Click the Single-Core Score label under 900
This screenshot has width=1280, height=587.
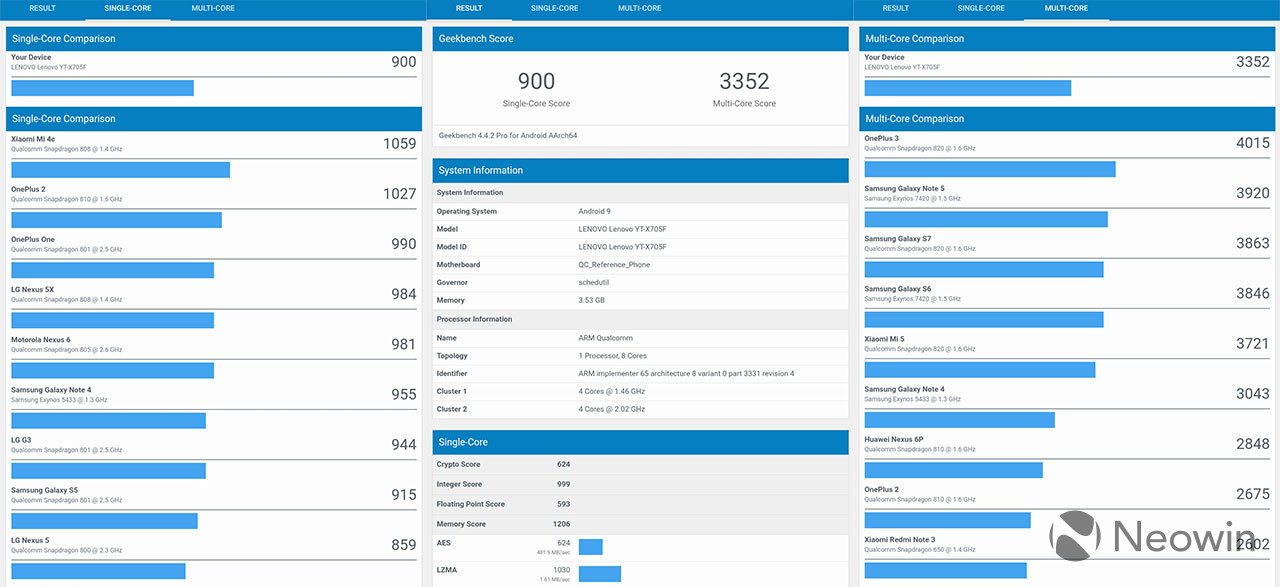[x=536, y=104]
